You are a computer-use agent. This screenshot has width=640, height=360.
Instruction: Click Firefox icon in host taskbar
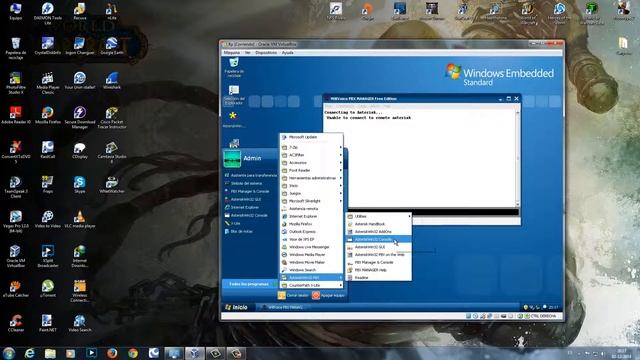[x=112, y=353]
